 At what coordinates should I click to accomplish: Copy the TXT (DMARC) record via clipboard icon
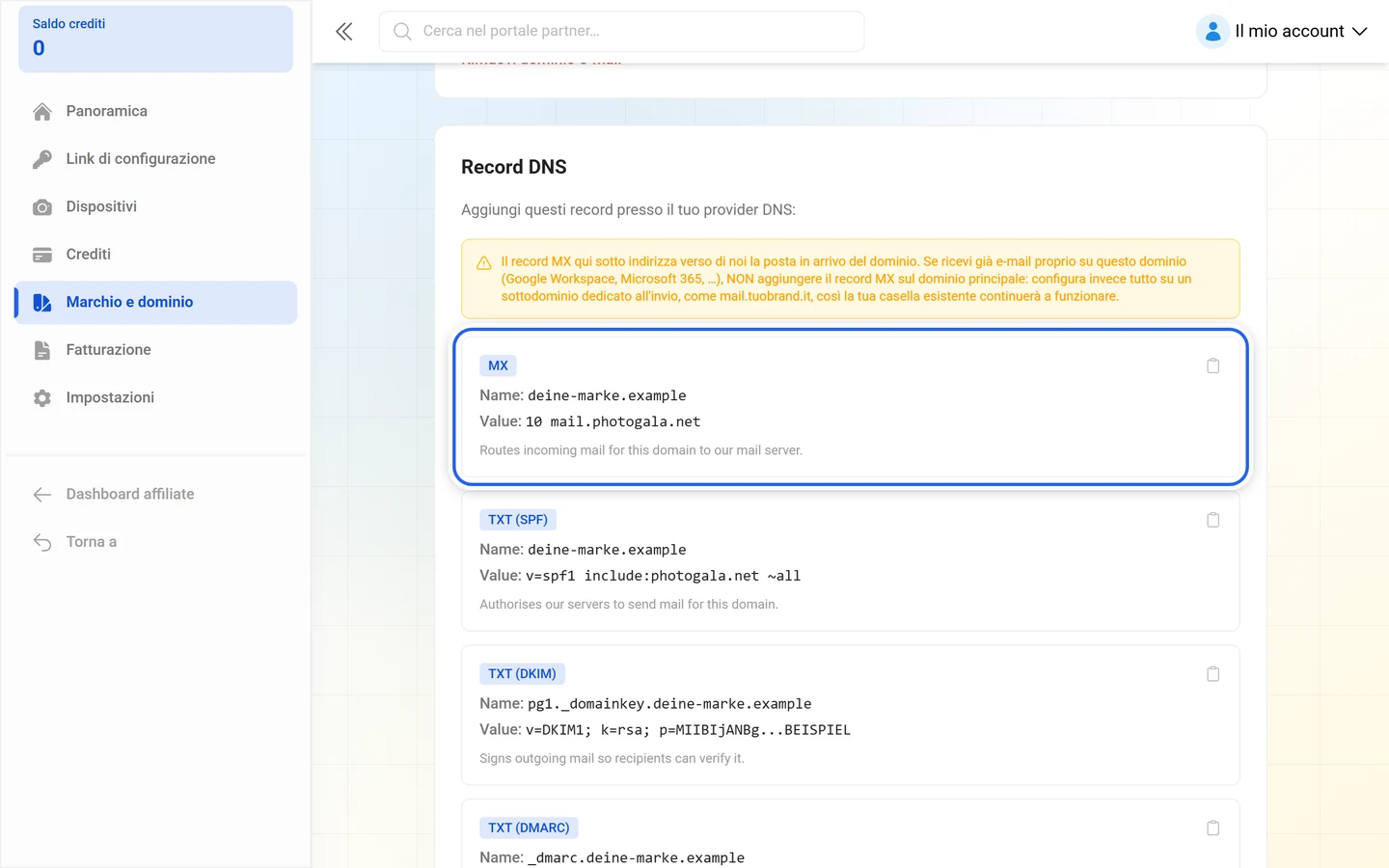pyautogui.click(x=1213, y=828)
